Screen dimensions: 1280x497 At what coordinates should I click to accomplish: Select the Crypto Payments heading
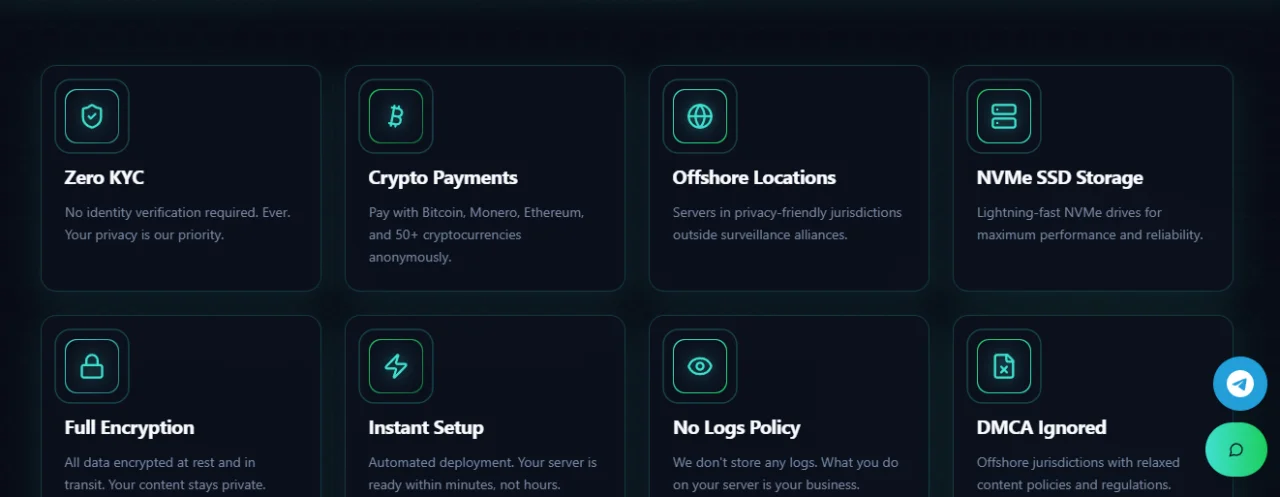[x=443, y=178]
